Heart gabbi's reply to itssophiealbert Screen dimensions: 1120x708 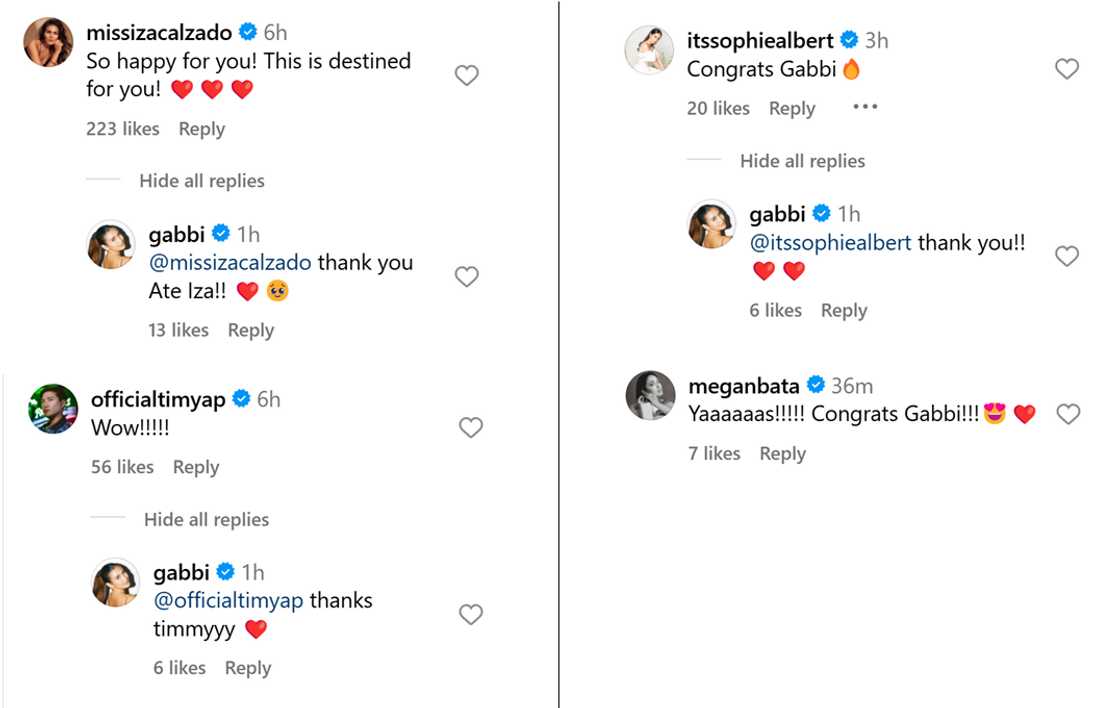coord(1067,257)
